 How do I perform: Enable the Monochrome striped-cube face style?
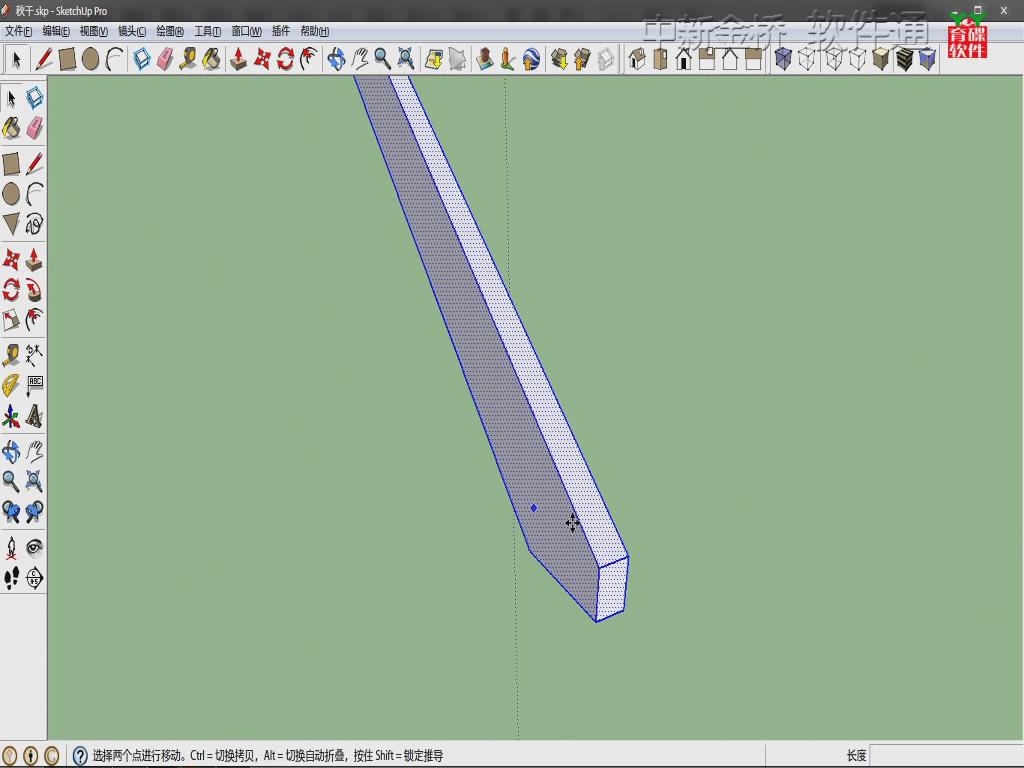[904, 59]
